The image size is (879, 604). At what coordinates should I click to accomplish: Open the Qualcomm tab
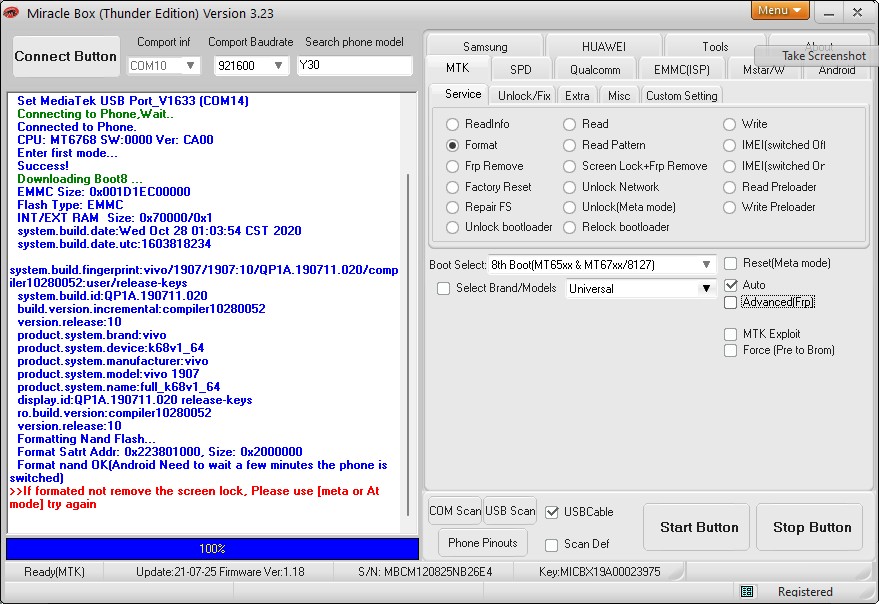point(595,70)
